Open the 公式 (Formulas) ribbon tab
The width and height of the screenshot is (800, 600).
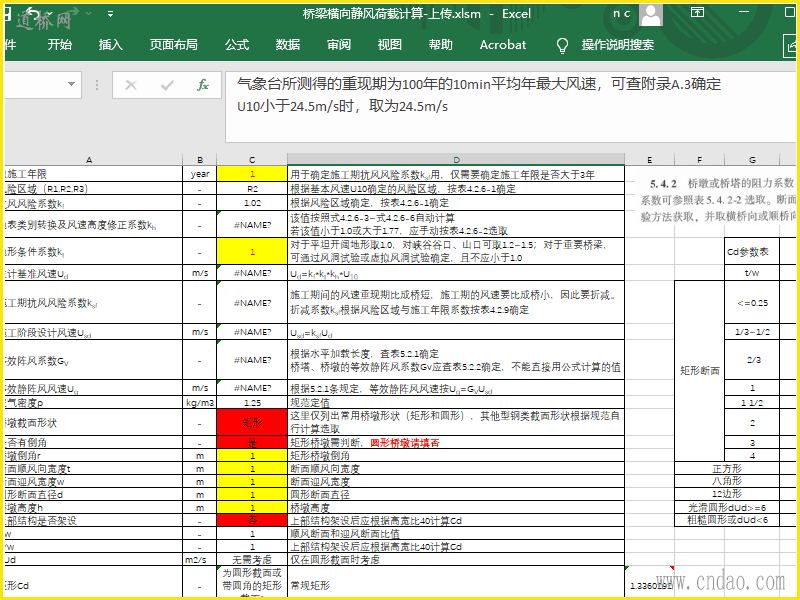(237, 45)
